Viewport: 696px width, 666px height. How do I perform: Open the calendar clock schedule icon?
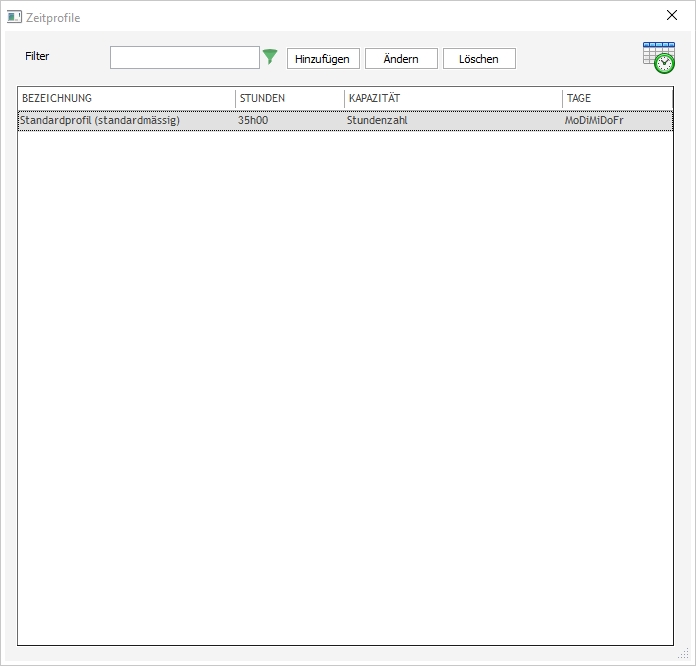(658, 58)
